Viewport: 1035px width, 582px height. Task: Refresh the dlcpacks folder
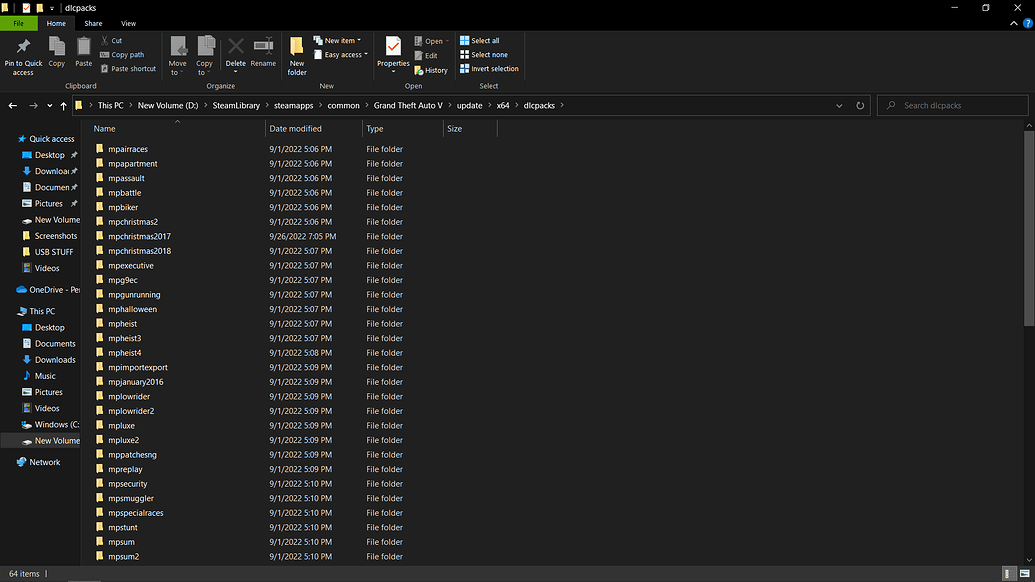click(860, 106)
